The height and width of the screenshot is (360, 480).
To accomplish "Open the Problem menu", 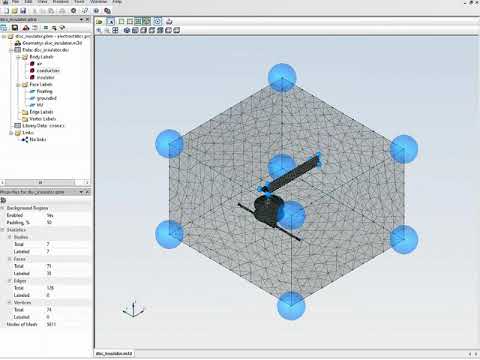I will [61, 2].
